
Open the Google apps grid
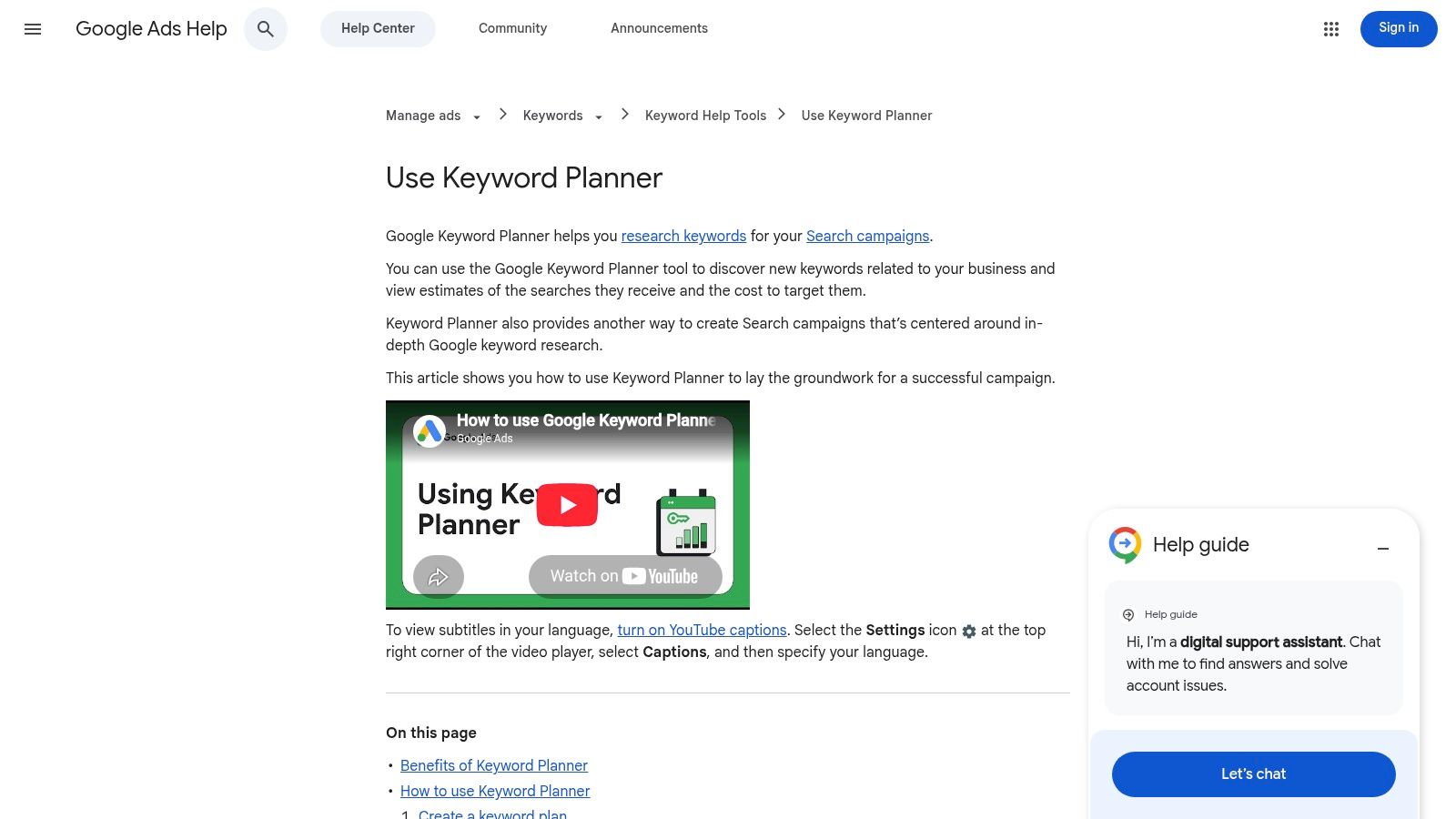pyautogui.click(x=1331, y=29)
